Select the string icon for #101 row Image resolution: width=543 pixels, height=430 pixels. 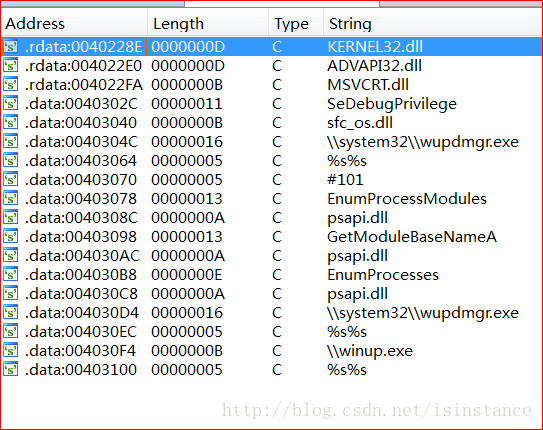(x=10, y=180)
